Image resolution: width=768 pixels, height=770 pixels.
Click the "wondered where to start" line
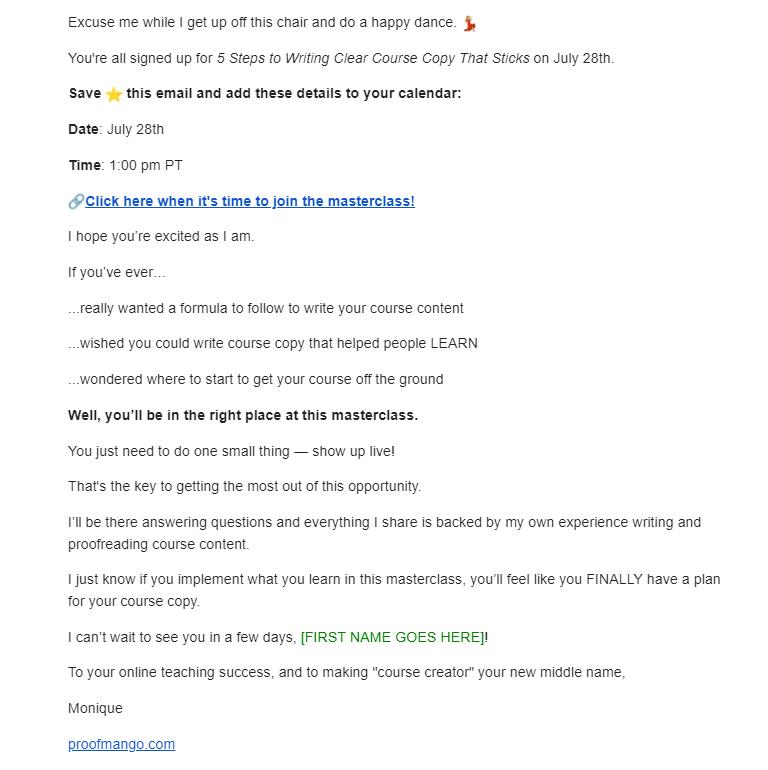coord(256,380)
